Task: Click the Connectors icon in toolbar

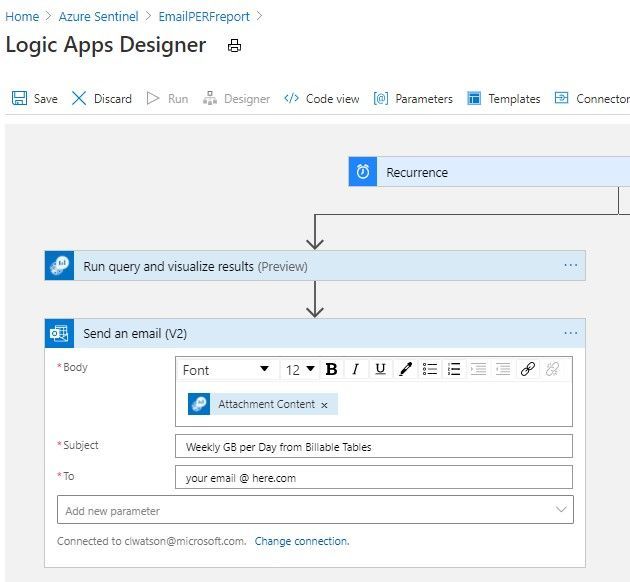Action: [561, 98]
